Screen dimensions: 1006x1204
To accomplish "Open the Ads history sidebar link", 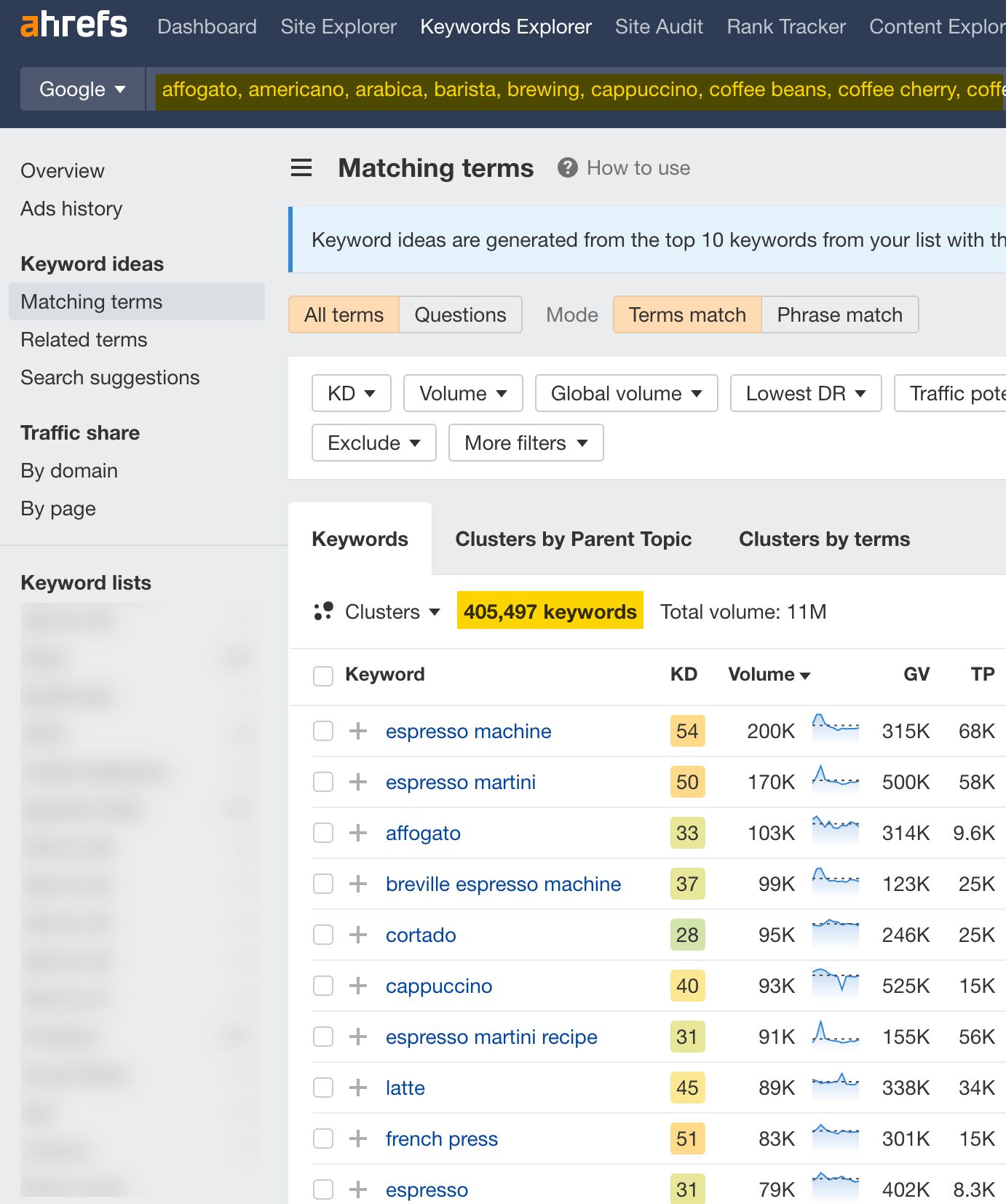I will [71, 208].
